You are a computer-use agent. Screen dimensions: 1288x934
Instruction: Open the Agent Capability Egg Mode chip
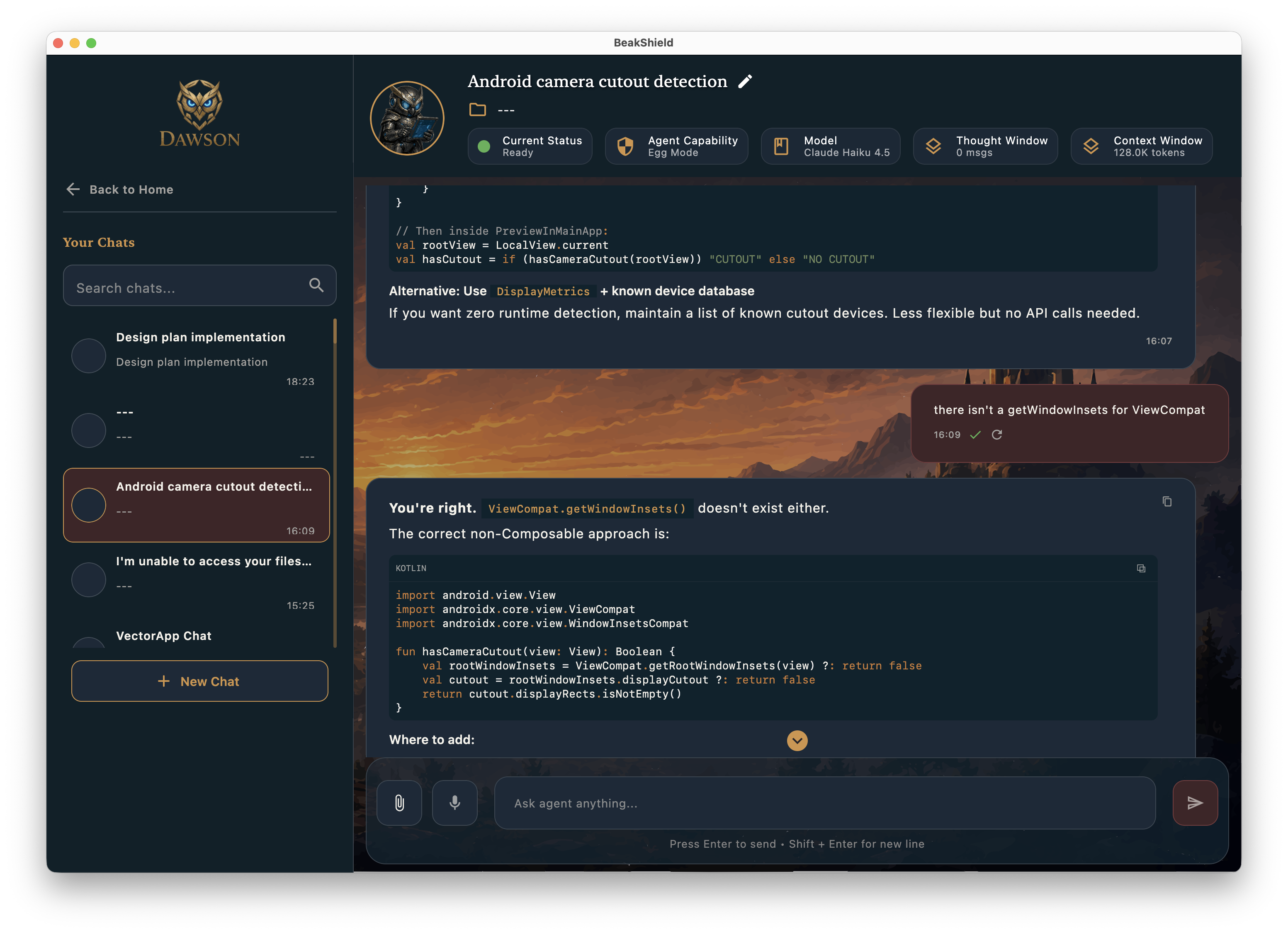(676, 146)
